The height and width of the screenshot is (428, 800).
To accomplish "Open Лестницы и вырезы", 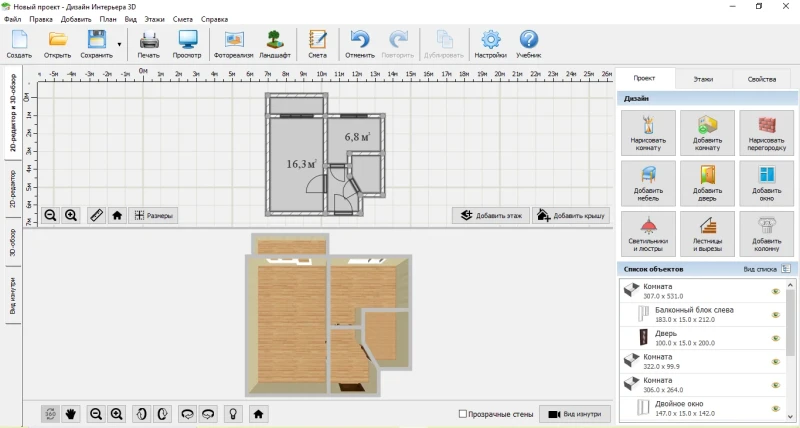I will pos(707,234).
